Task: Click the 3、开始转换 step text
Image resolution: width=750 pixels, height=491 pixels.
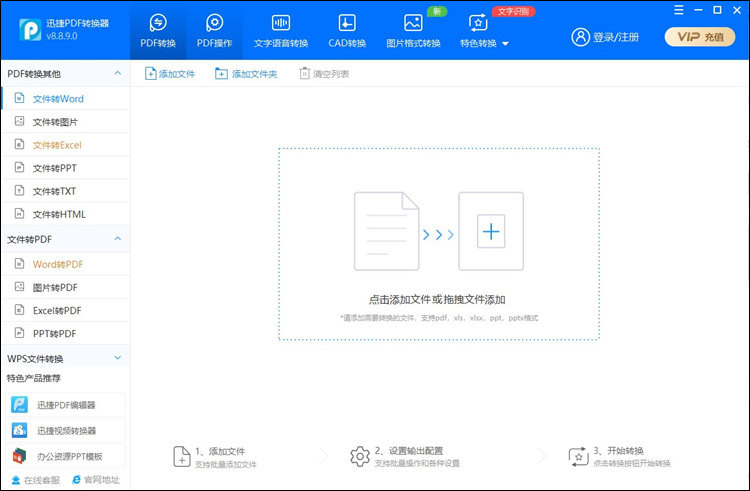Action: click(x=618, y=450)
